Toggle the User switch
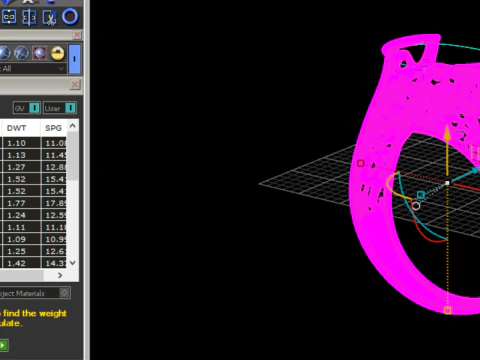 (60, 108)
